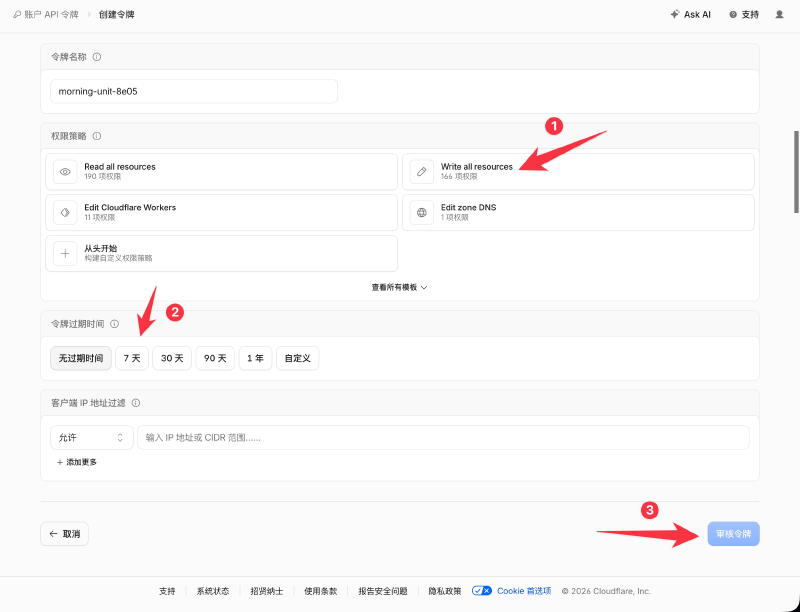Click the 构建自定义权限策略 text

point(118,258)
